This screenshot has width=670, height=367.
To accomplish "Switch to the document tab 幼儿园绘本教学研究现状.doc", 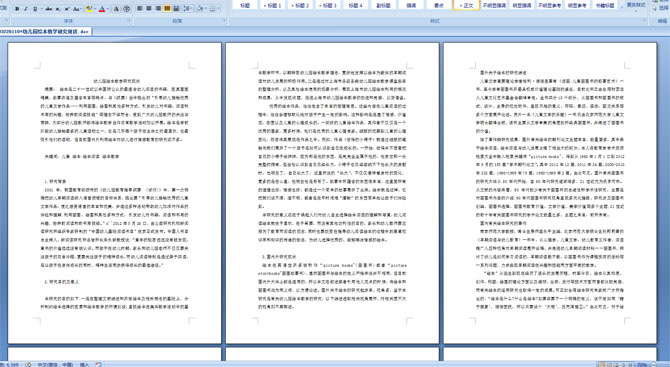I will pyautogui.click(x=45, y=32).
